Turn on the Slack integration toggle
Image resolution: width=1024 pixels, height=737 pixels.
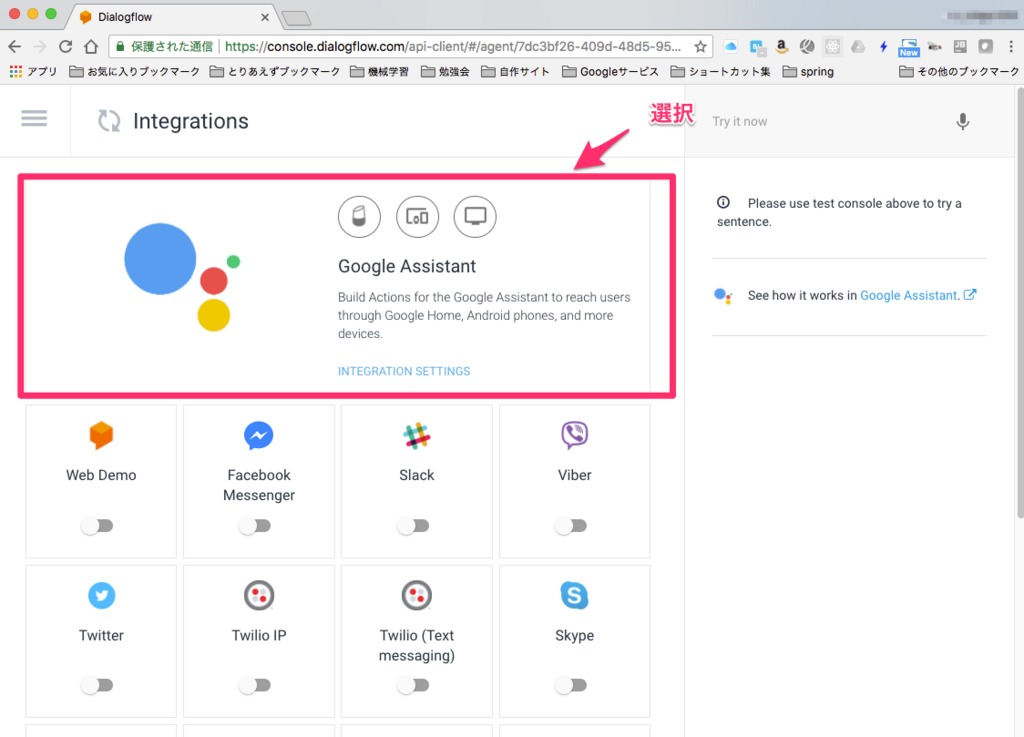(413, 525)
